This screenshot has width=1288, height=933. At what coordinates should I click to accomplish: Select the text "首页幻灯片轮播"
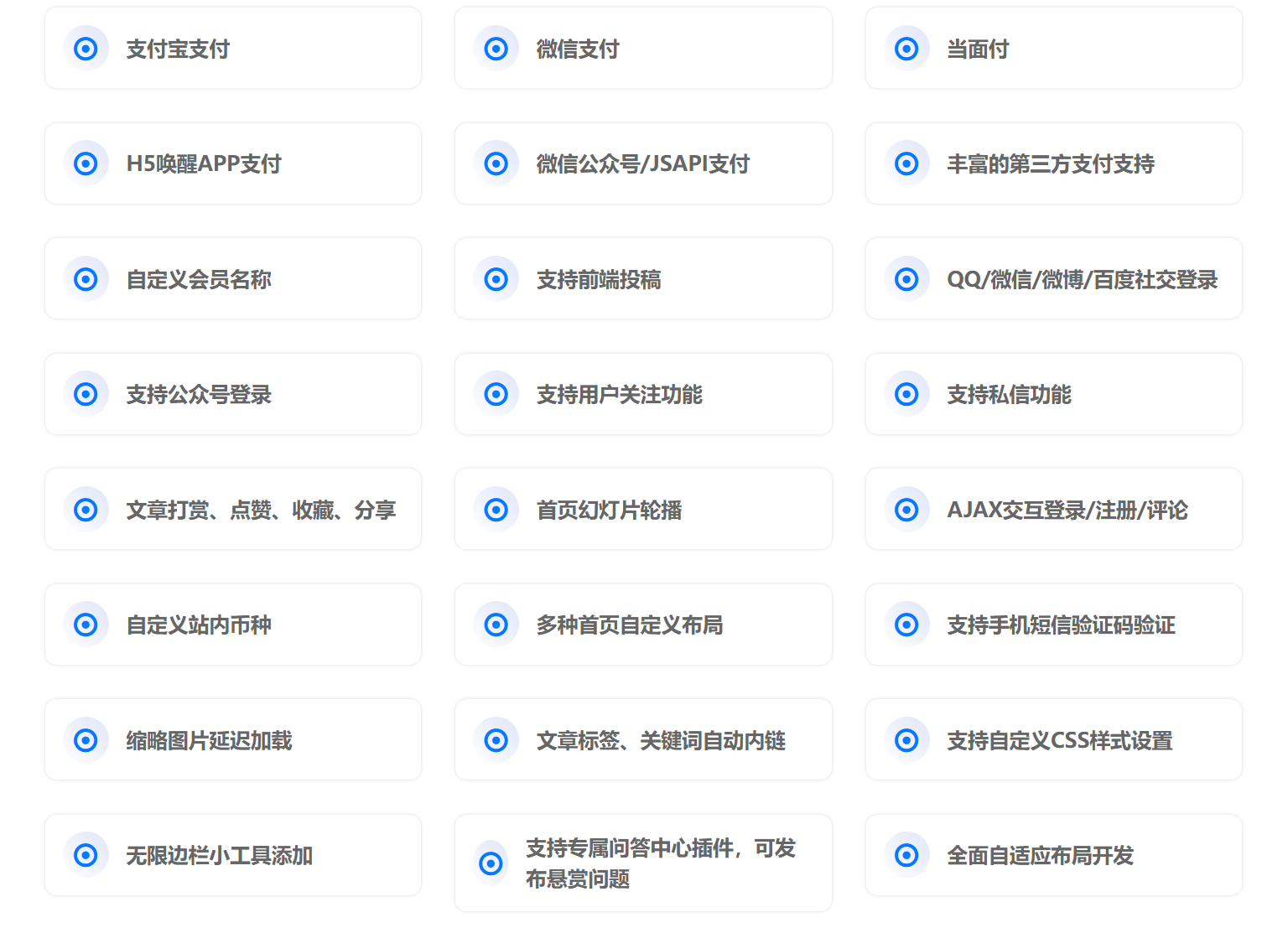click(x=610, y=511)
